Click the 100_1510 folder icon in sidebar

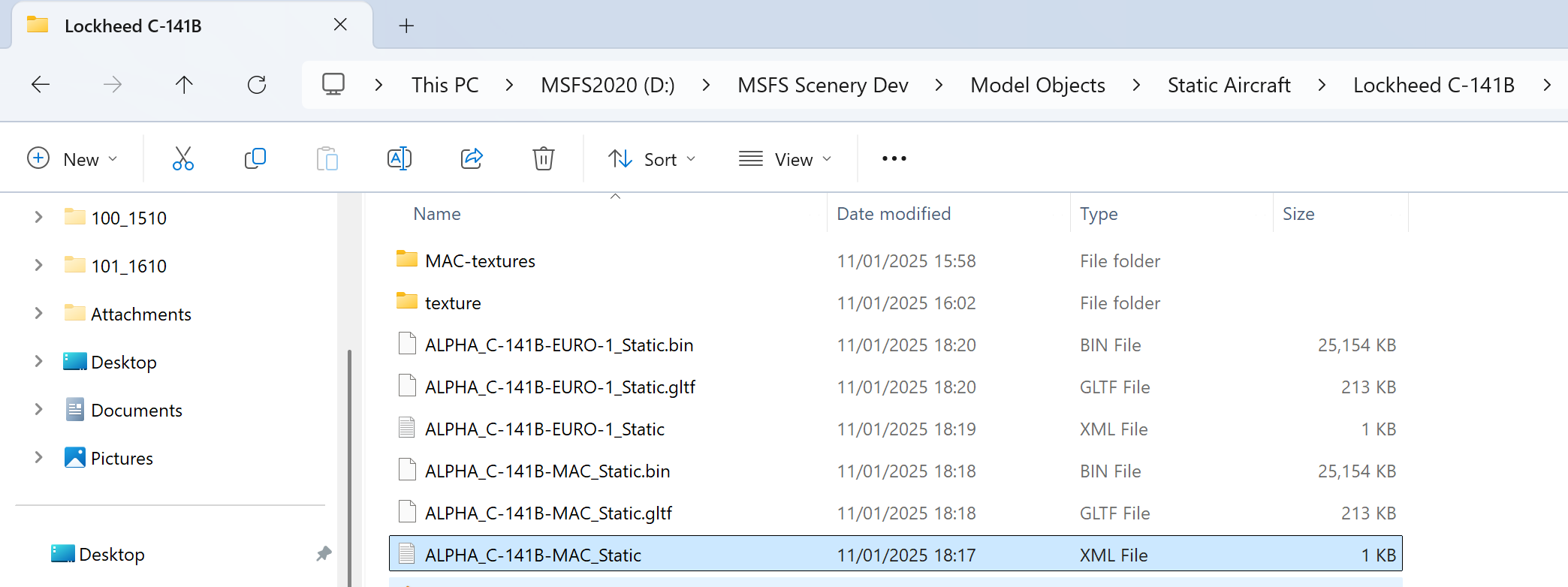click(x=75, y=218)
